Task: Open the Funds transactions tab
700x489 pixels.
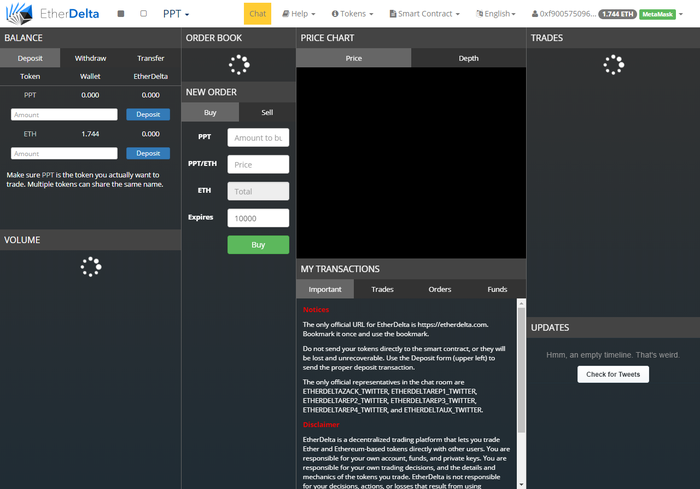Action: [497, 289]
